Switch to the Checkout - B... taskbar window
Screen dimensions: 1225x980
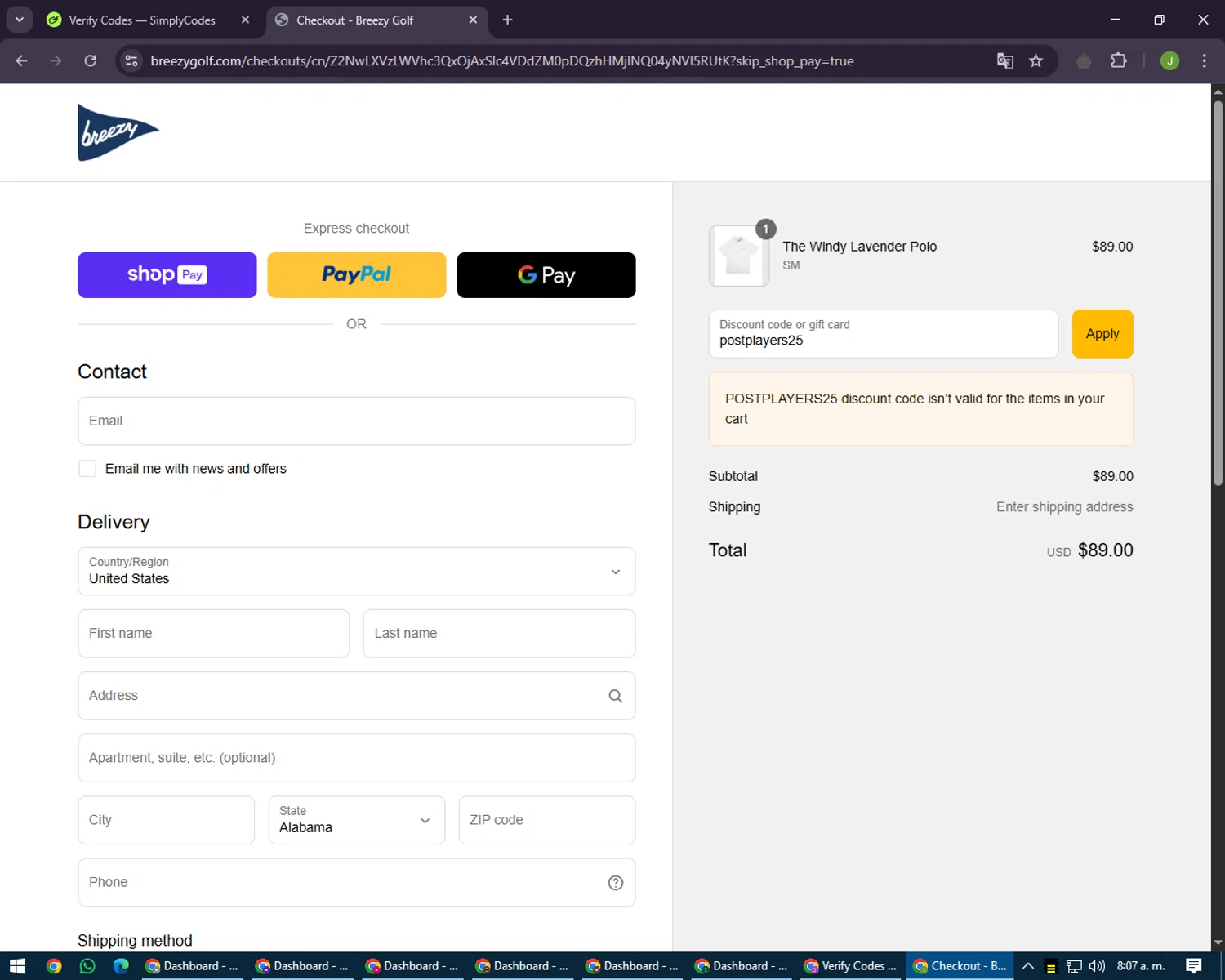(x=960, y=966)
